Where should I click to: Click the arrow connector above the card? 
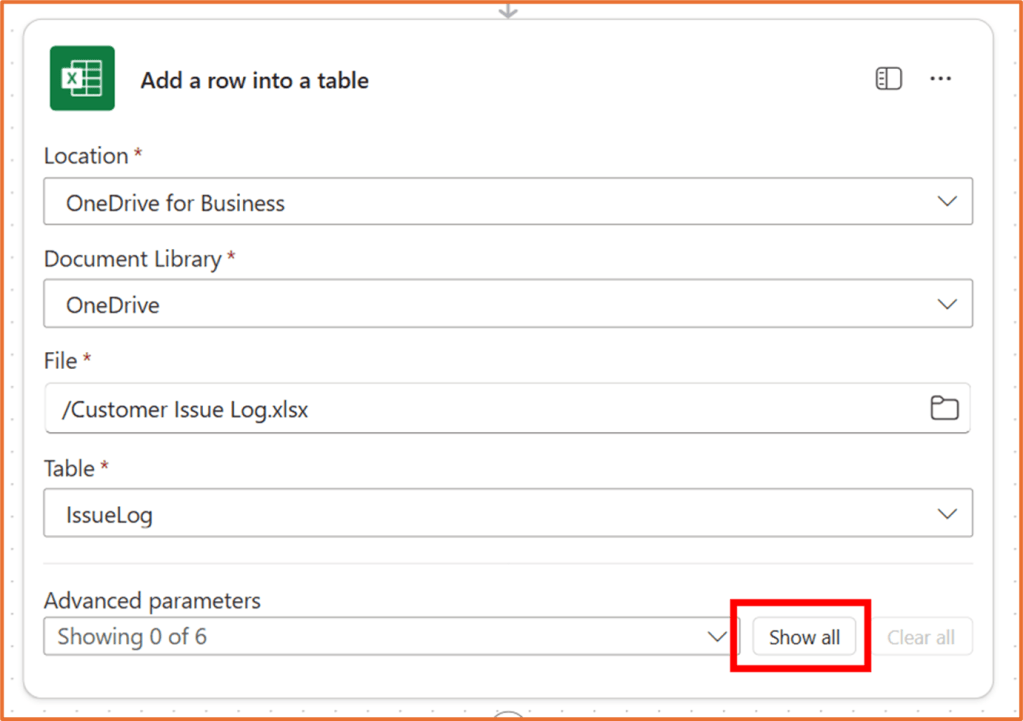tap(507, 12)
